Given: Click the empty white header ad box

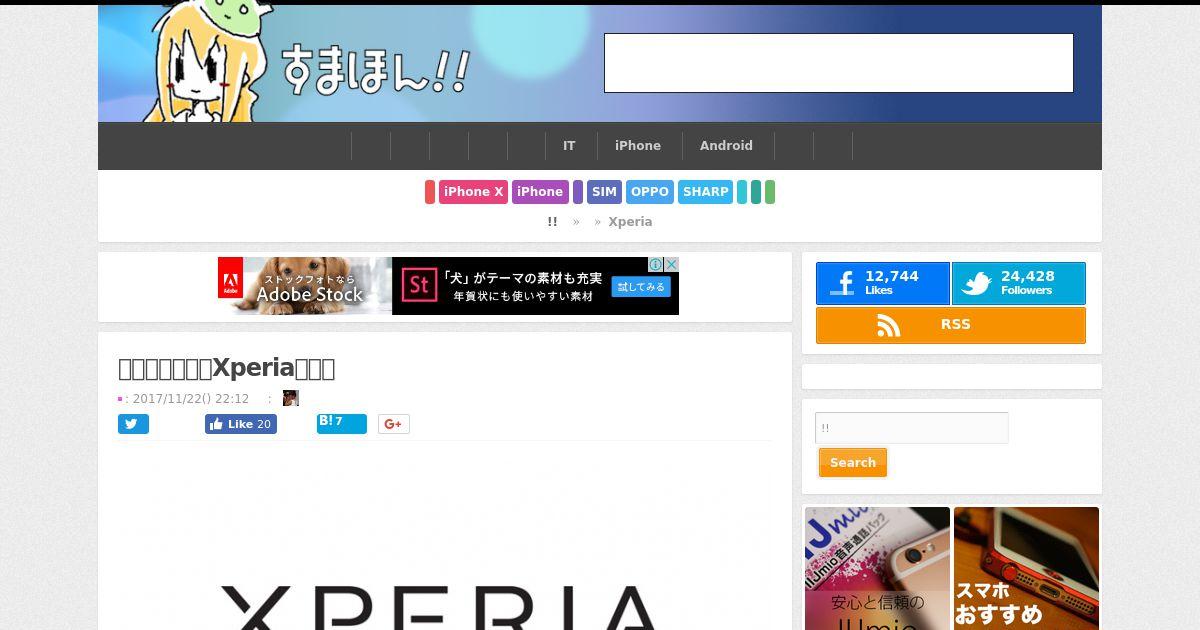Looking at the screenshot, I should (839, 63).
